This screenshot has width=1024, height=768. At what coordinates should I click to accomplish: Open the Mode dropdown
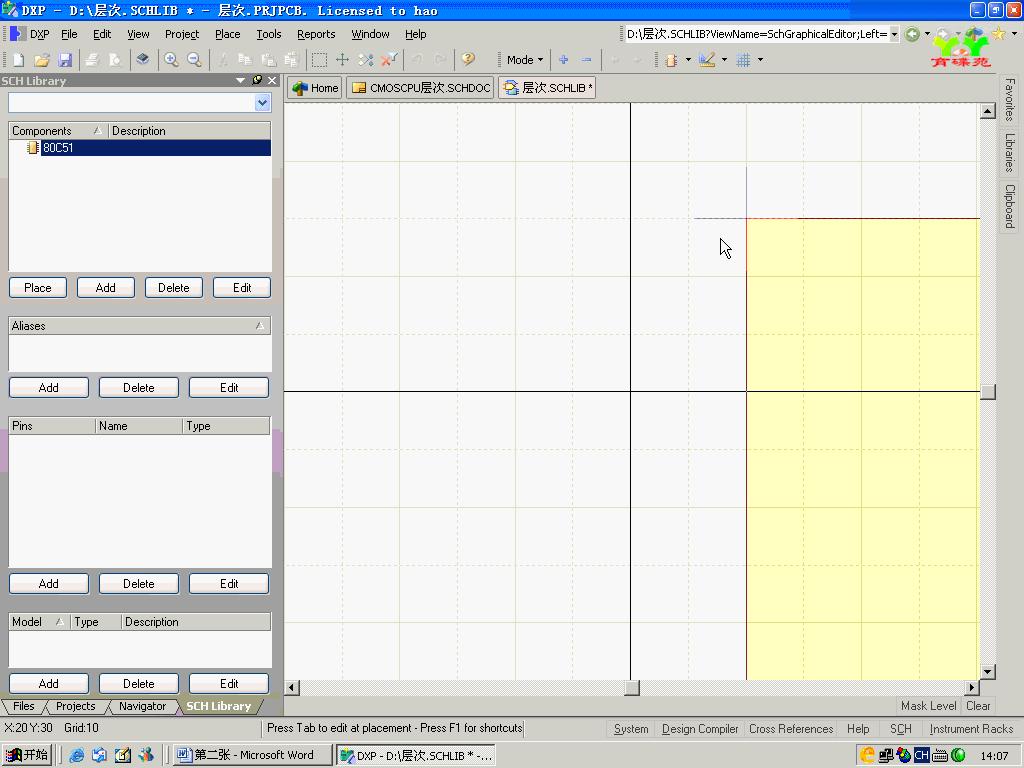coord(524,60)
